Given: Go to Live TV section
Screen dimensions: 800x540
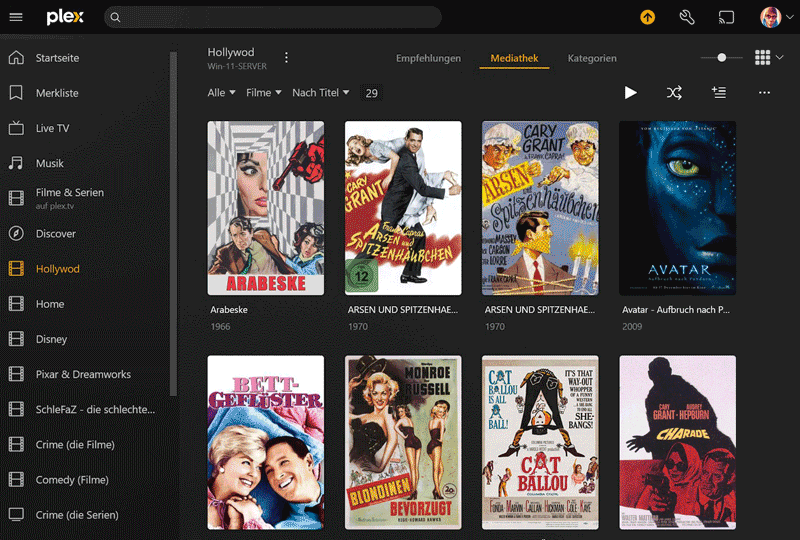Looking at the screenshot, I should tap(52, 128).
